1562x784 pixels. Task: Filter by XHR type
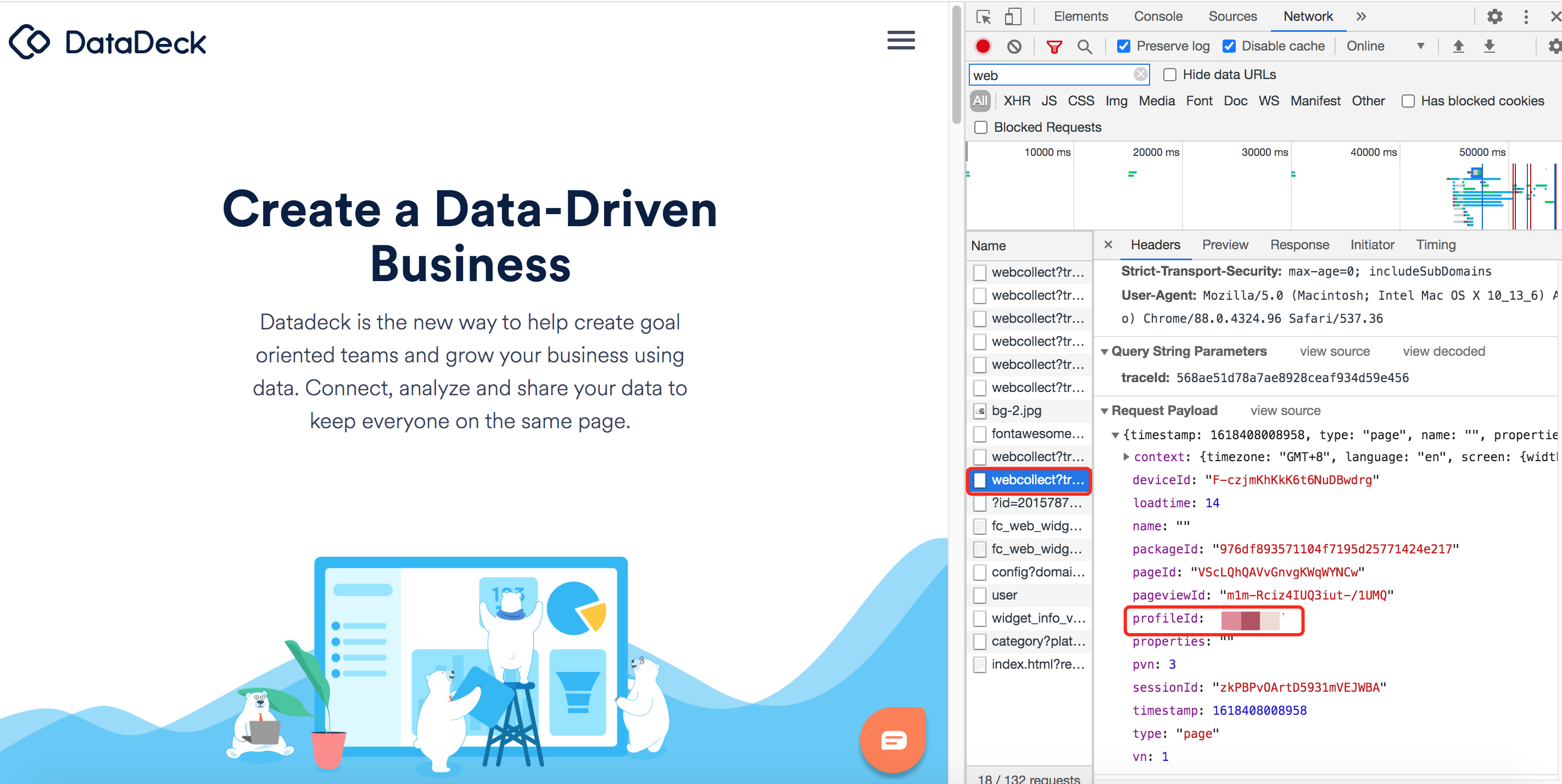[1017, 100]
